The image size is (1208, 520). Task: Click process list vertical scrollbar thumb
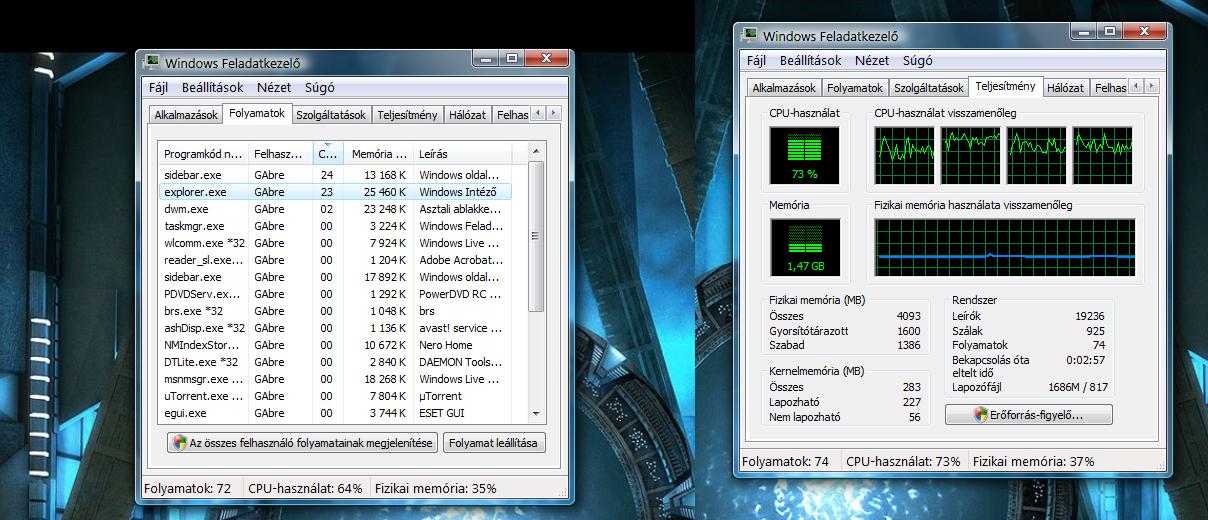(x=536, y=236)
